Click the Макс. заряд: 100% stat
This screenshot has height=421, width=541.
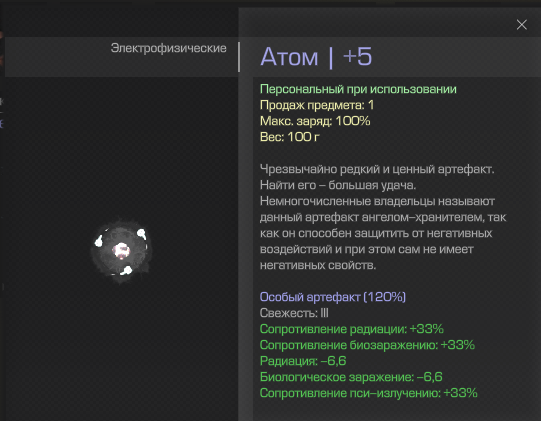pyautogui.click(x=315, y=121)
